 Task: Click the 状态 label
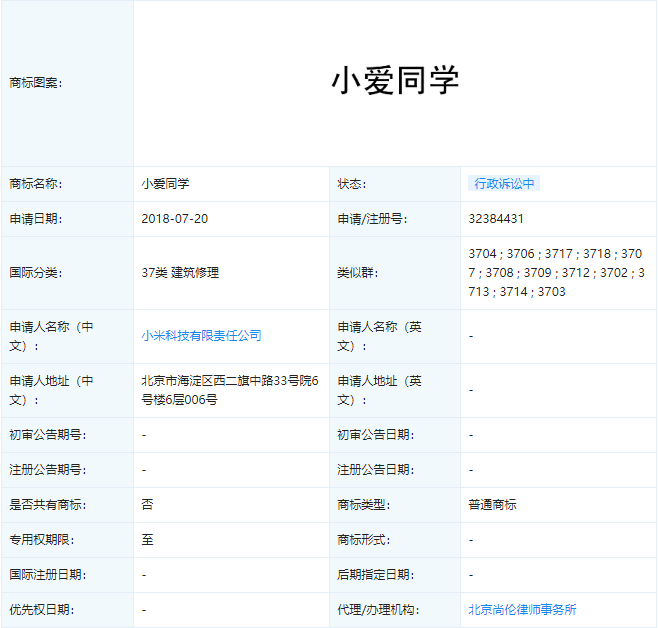[352, 184]
